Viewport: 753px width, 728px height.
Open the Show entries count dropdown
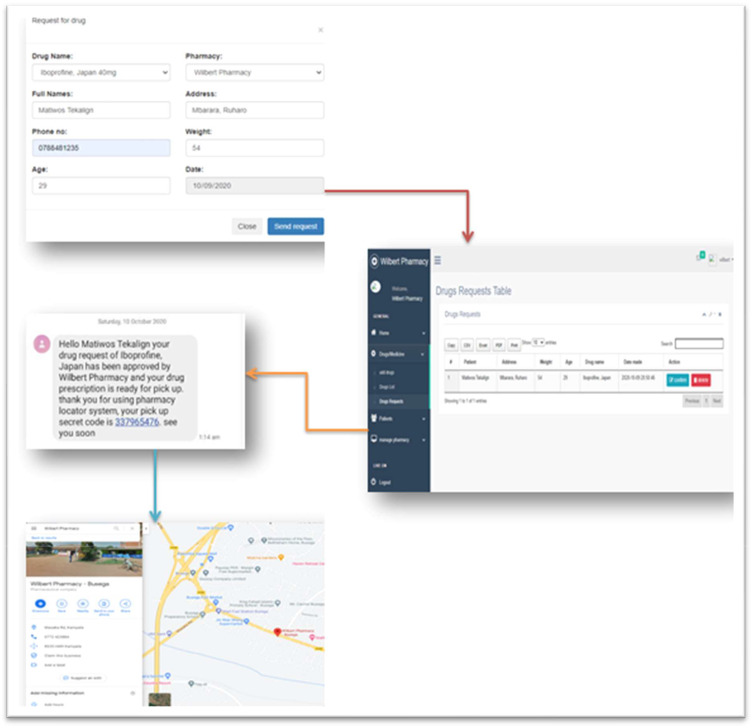pyautogui.click(x=538, y=342)
